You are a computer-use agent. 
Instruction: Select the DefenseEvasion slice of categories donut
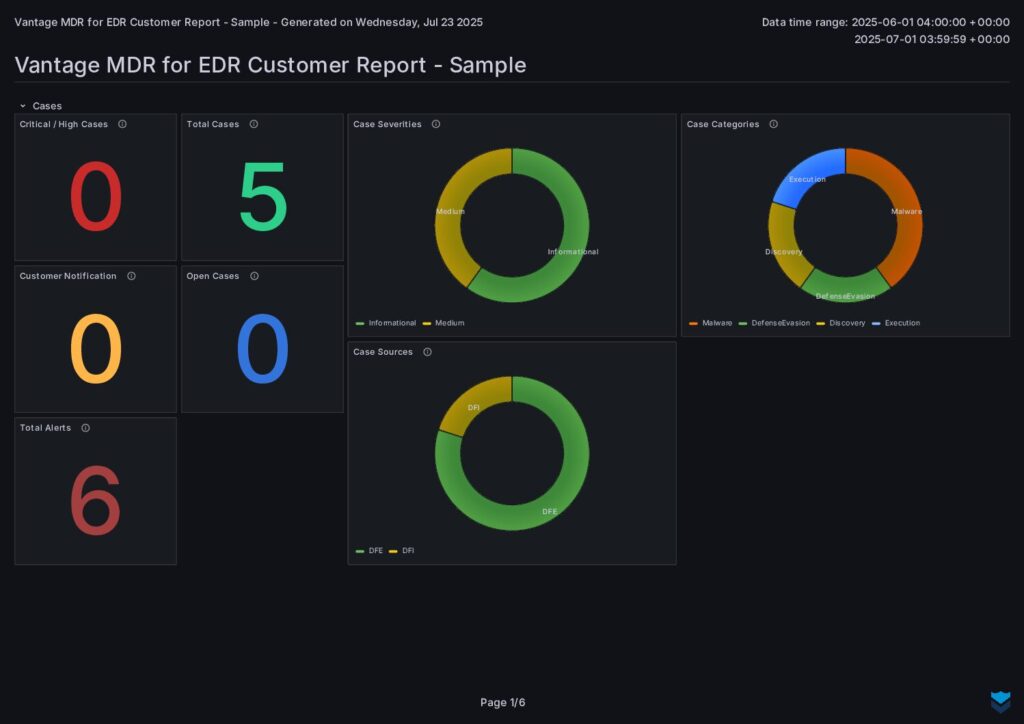coord(845,289)
